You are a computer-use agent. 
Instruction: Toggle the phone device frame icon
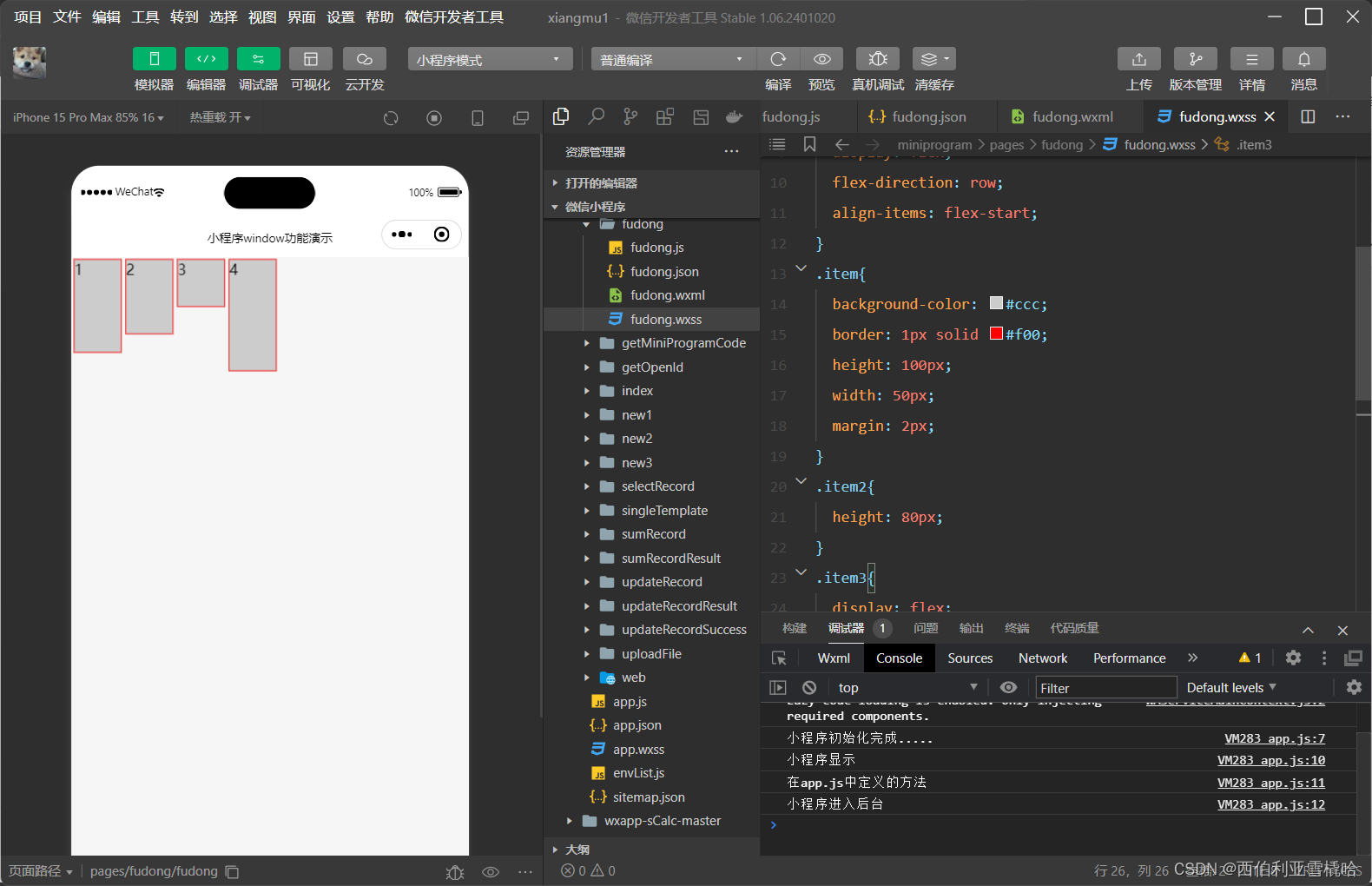tap(478, 117)
